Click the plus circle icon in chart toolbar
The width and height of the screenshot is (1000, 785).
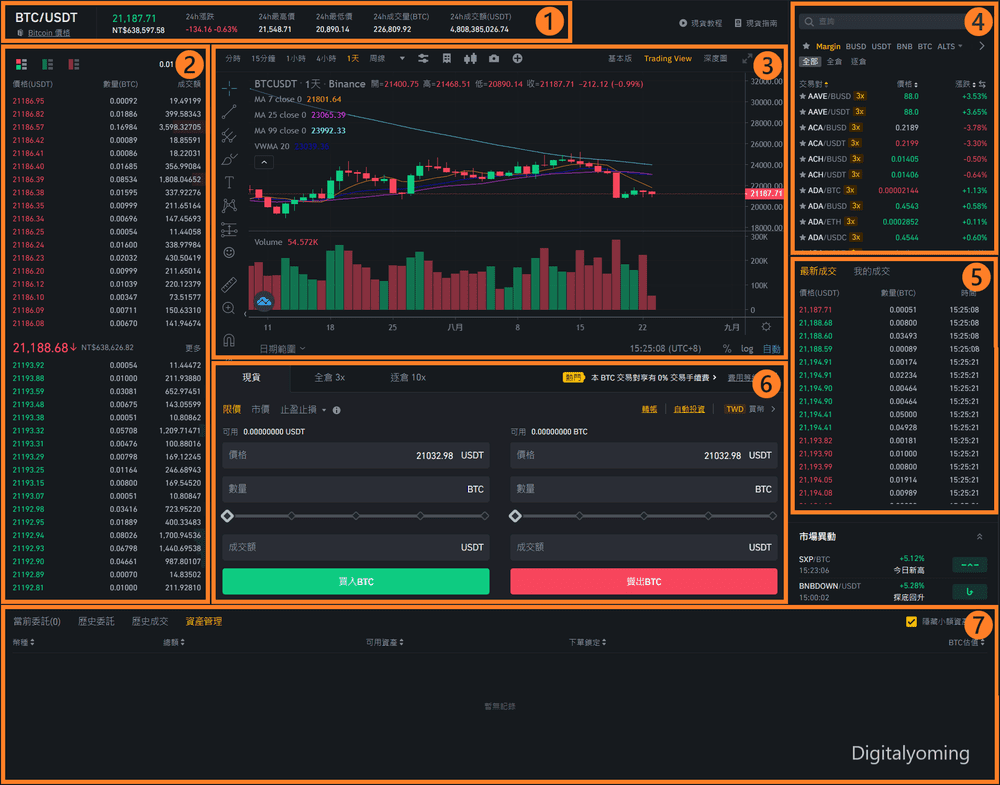517,59
